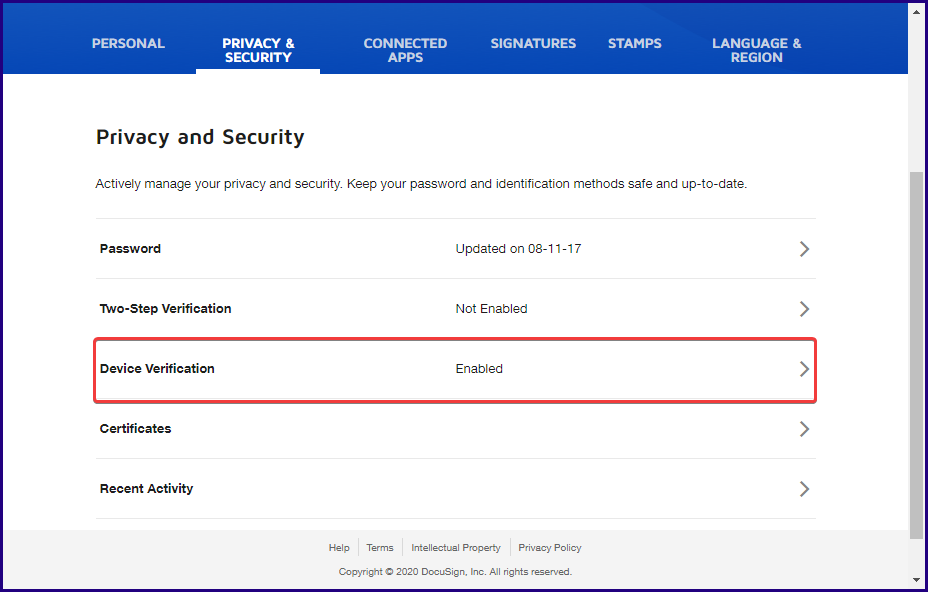Image resolution: width=928 pixels, height=592 pixels.
Task: Click the Recent Activity chevron
Action: pos(804,489)
